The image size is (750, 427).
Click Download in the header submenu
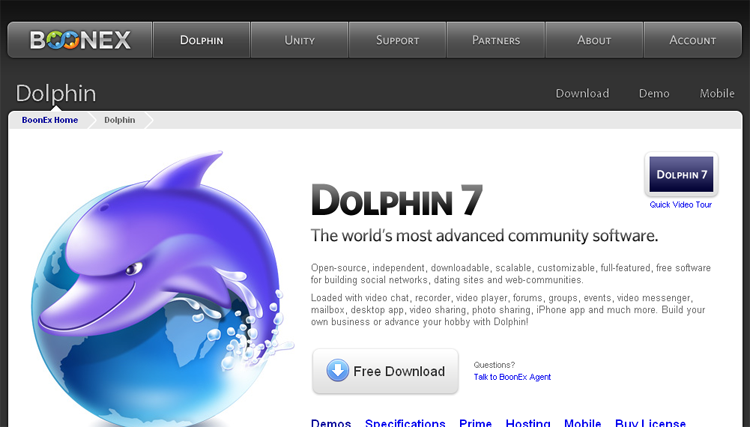[x=582, y=93]
